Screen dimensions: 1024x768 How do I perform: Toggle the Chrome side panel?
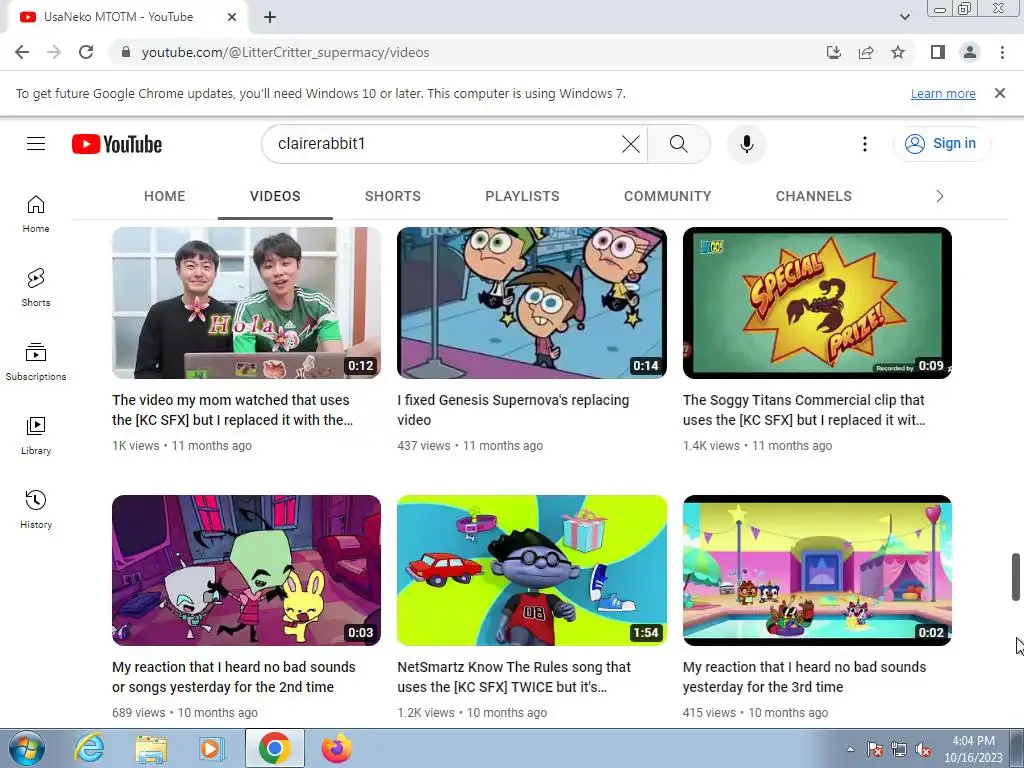[938, 52]
